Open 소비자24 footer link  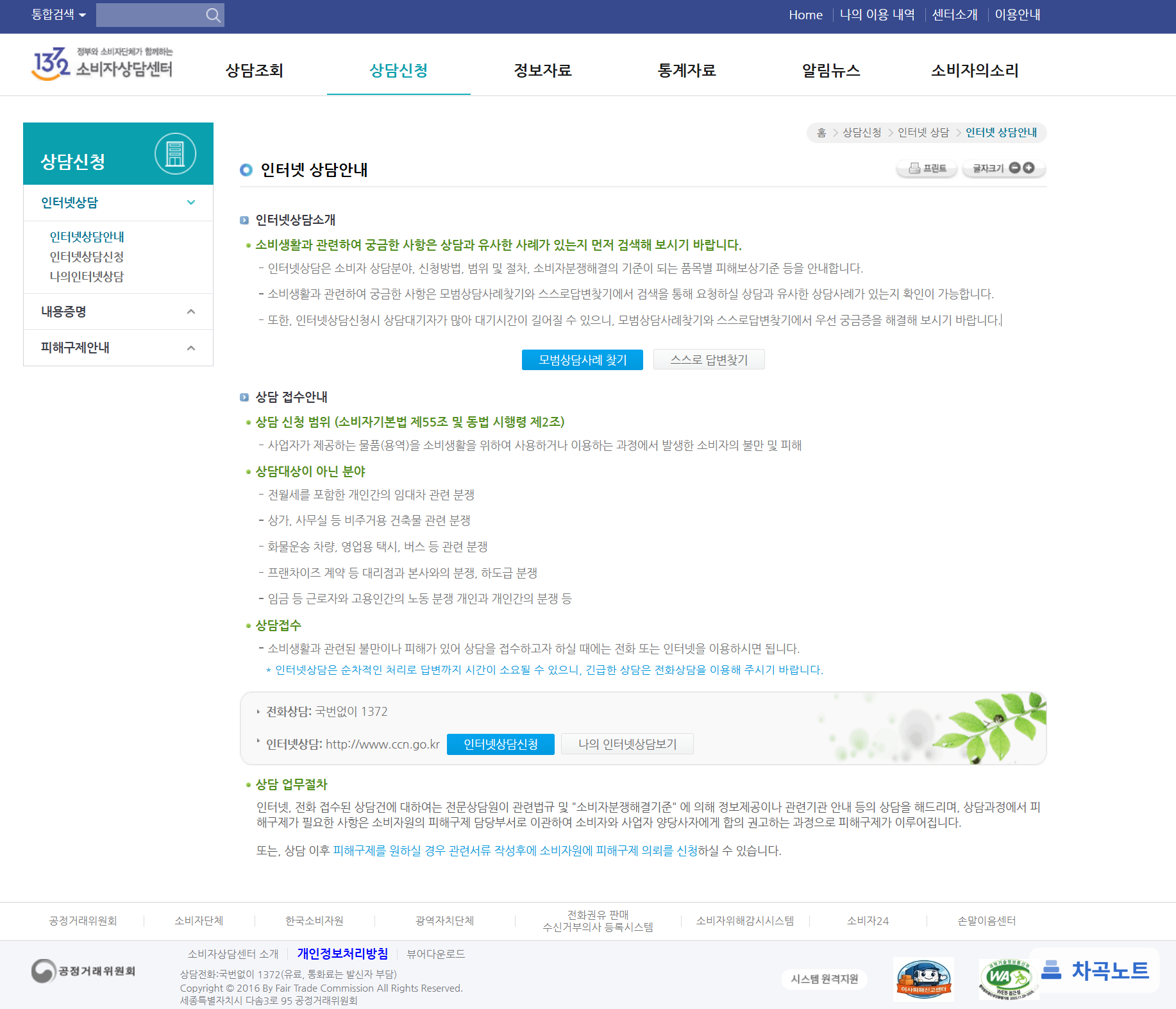pos(868,921)
